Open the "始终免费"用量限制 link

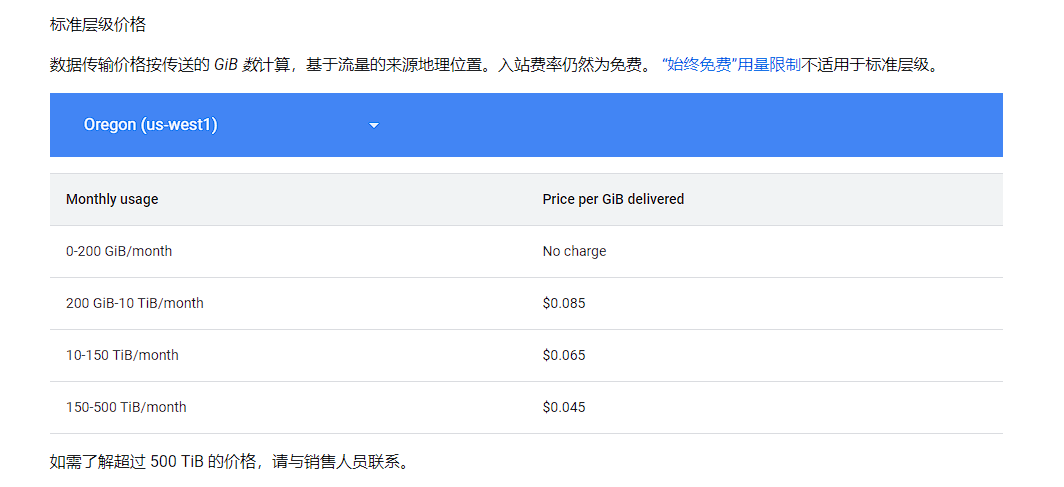tap(731, 66)
